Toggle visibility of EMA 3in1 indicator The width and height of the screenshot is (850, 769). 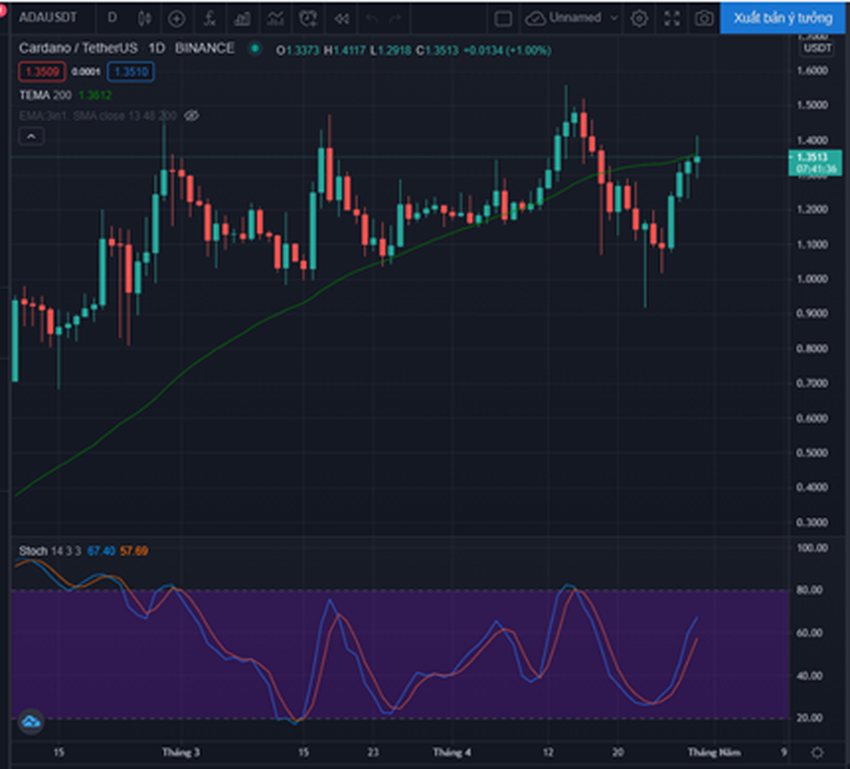(192, 116)
